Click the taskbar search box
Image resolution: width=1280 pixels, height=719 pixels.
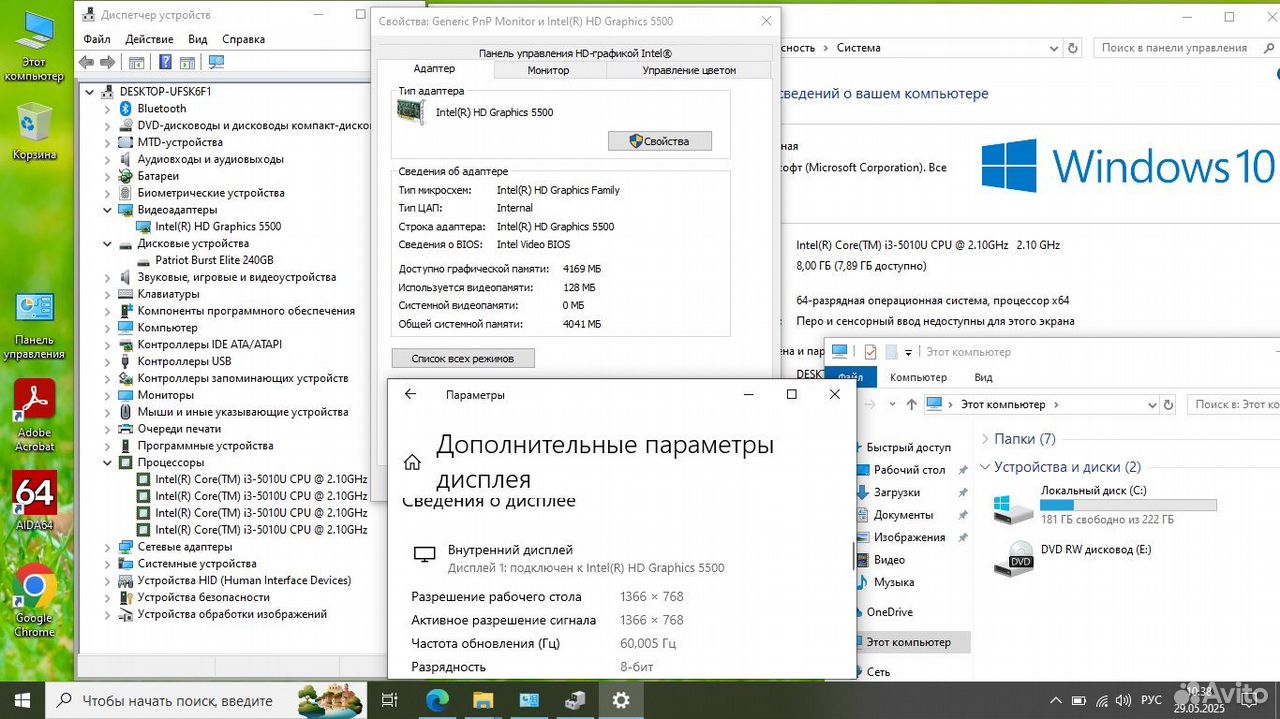coord(205,700)
